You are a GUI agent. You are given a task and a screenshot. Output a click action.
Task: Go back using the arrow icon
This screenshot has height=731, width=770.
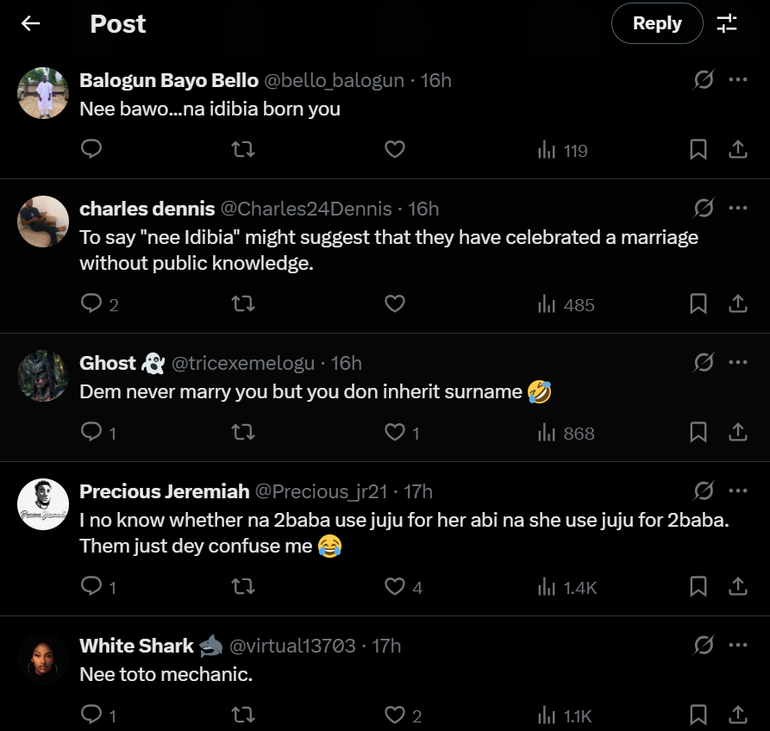(x=31, y=23)
